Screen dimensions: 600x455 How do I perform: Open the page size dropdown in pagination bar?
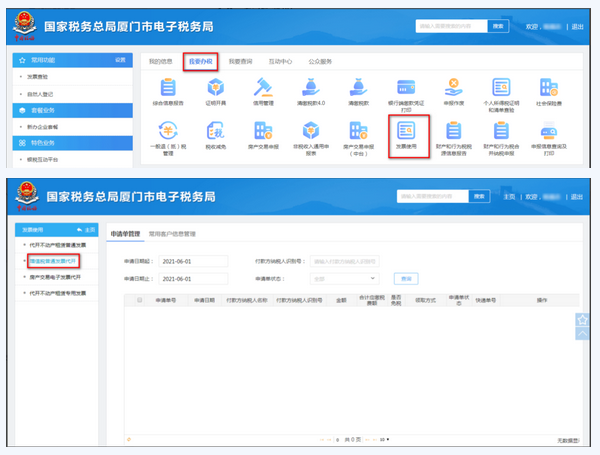point(382,438)
